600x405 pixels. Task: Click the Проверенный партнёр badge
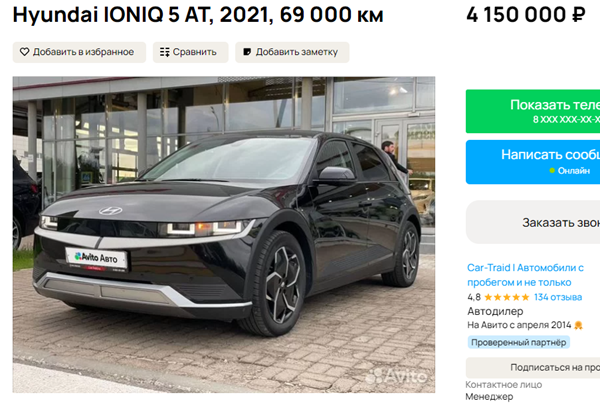pos(518,342)
